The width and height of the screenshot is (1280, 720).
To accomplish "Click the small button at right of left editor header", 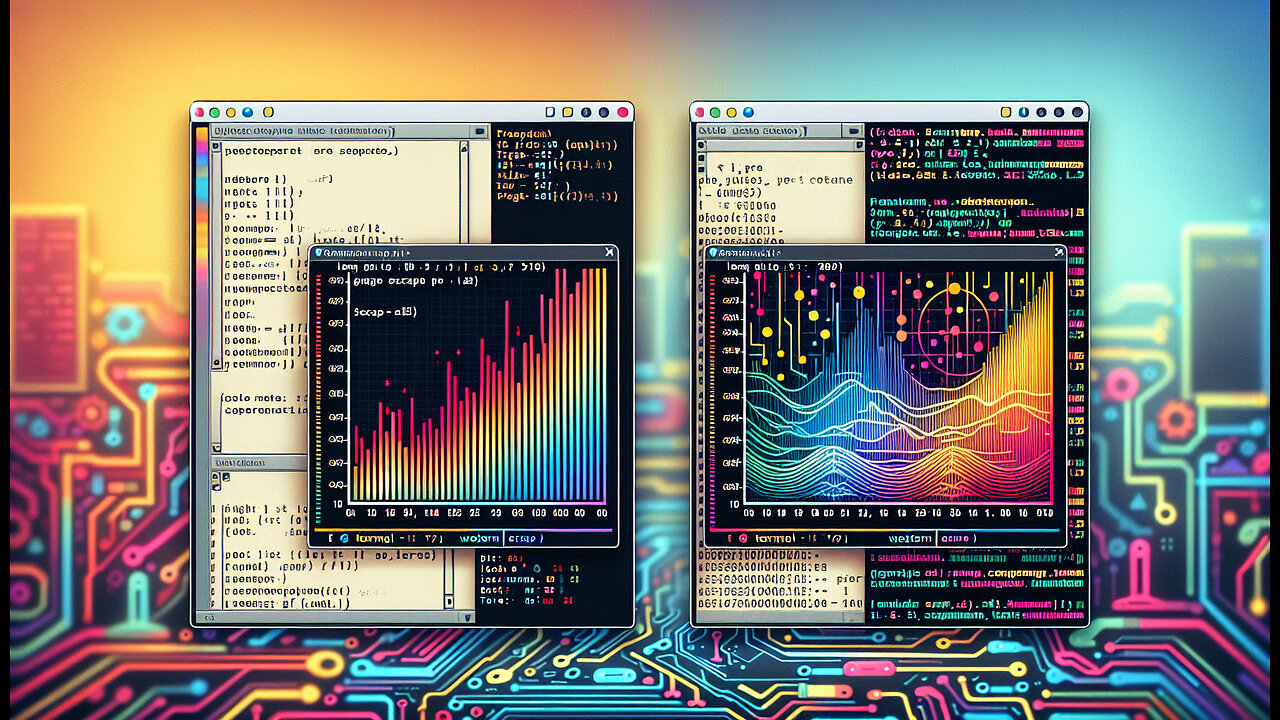I will [479, 131].
